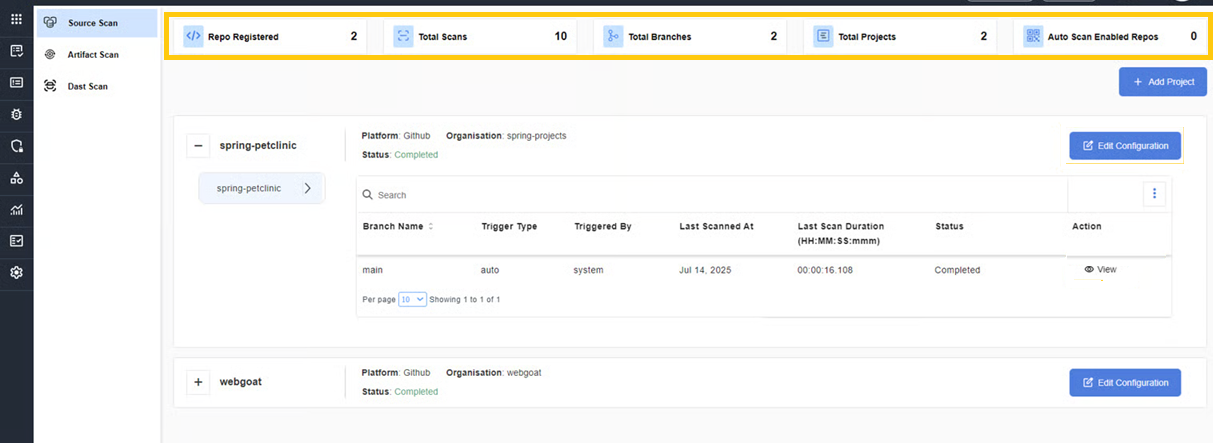Open settings gear in left sidebar
This screenshot has height=443, width=1213.
point(16,272)
